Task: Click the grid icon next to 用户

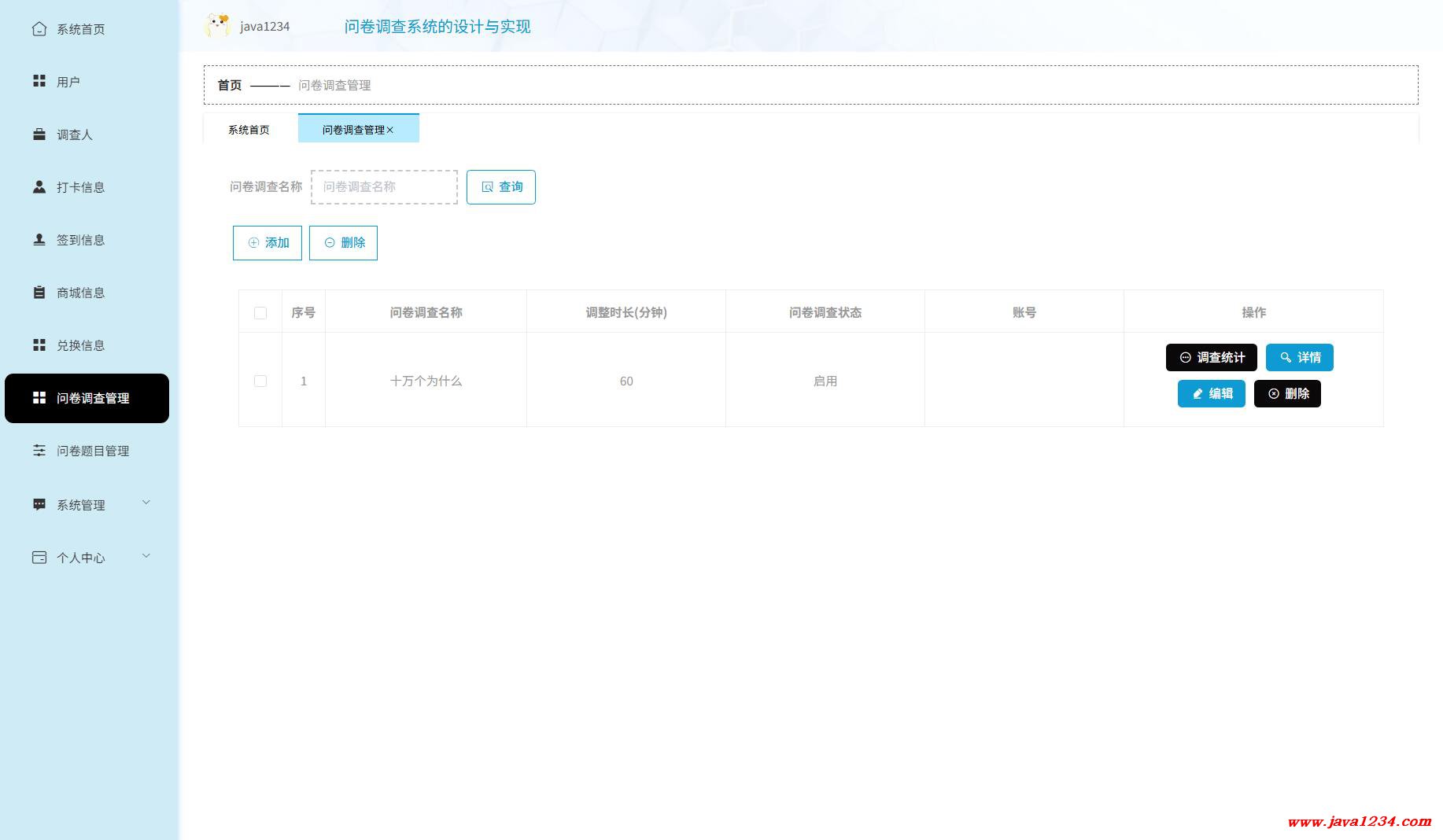Action: pos(39,81)
